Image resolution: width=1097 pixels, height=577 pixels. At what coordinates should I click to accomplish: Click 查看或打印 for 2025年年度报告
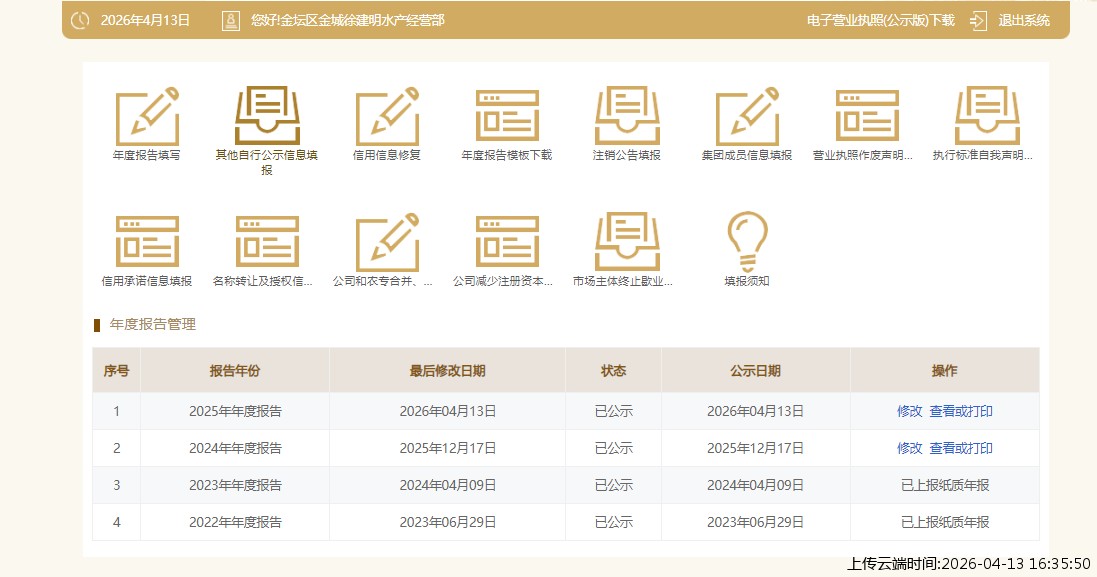tap(961, 411)
